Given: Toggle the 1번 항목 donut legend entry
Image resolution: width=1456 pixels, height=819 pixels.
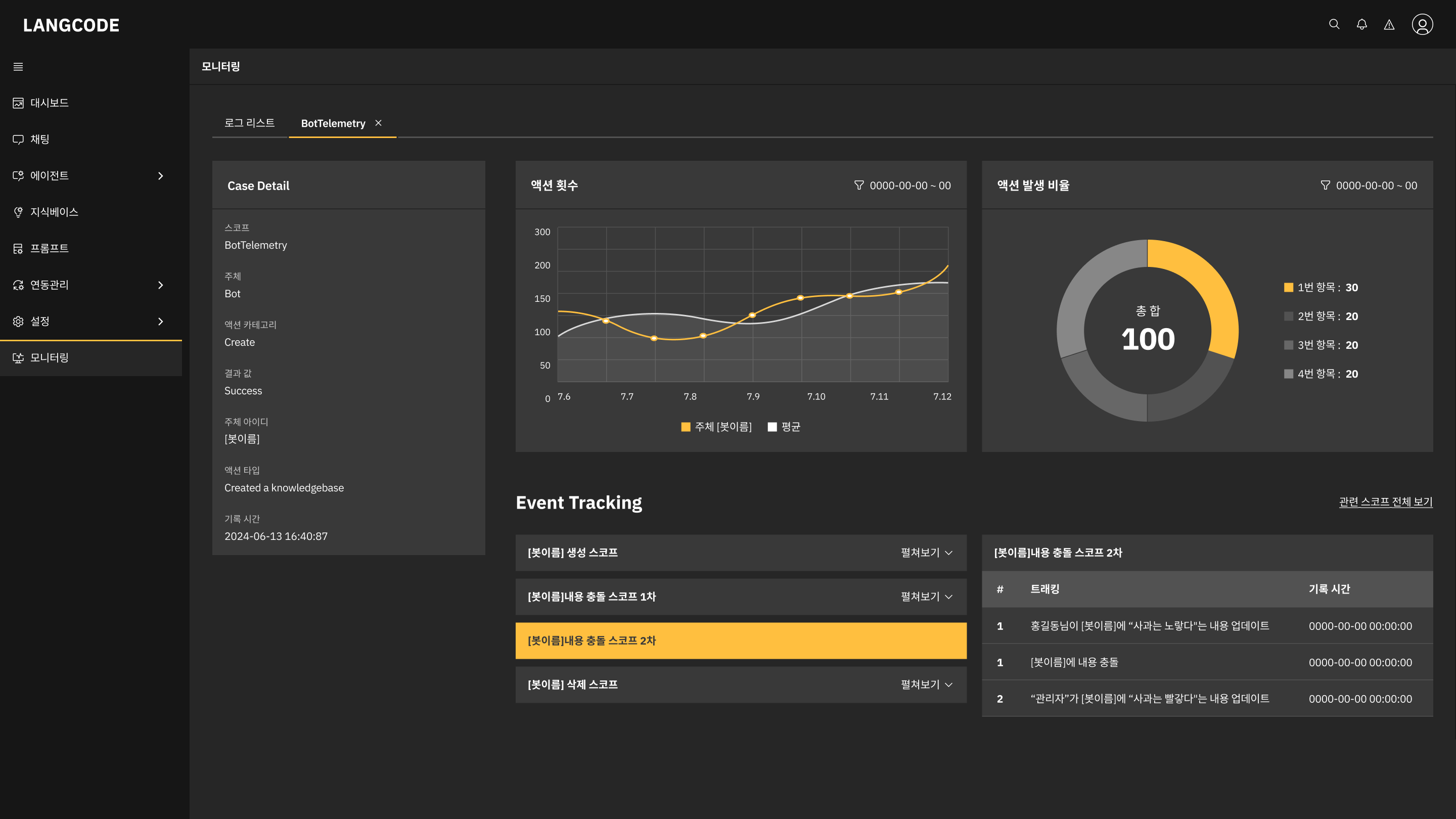Looking at the screenshot, I should click(1321, 287).
